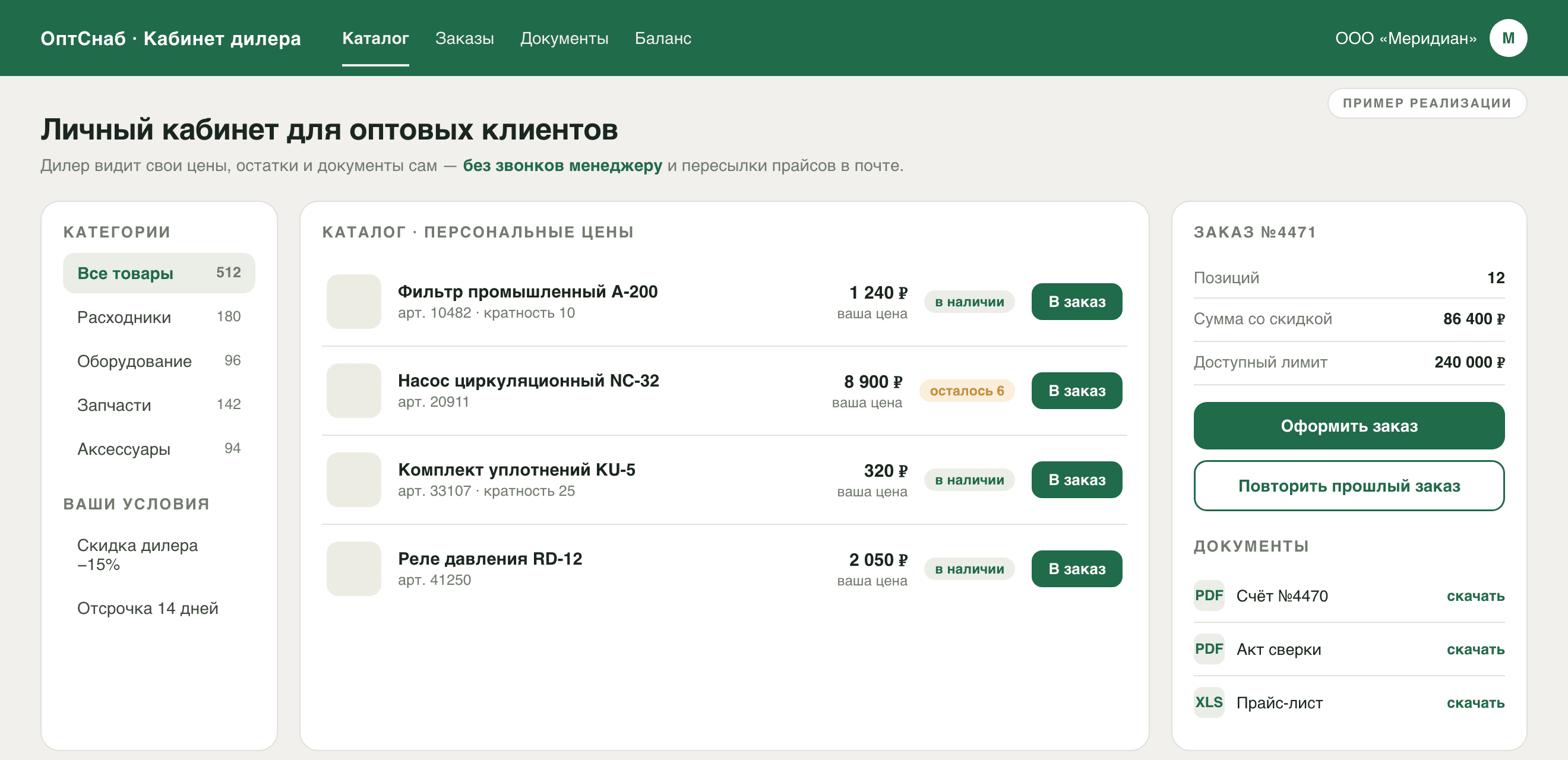This screenshot has height=760, width=1568.
Task: Click the ПРИМЕР РЕАЛИЗАЦИИ badge
Action: coord(1427,103)
